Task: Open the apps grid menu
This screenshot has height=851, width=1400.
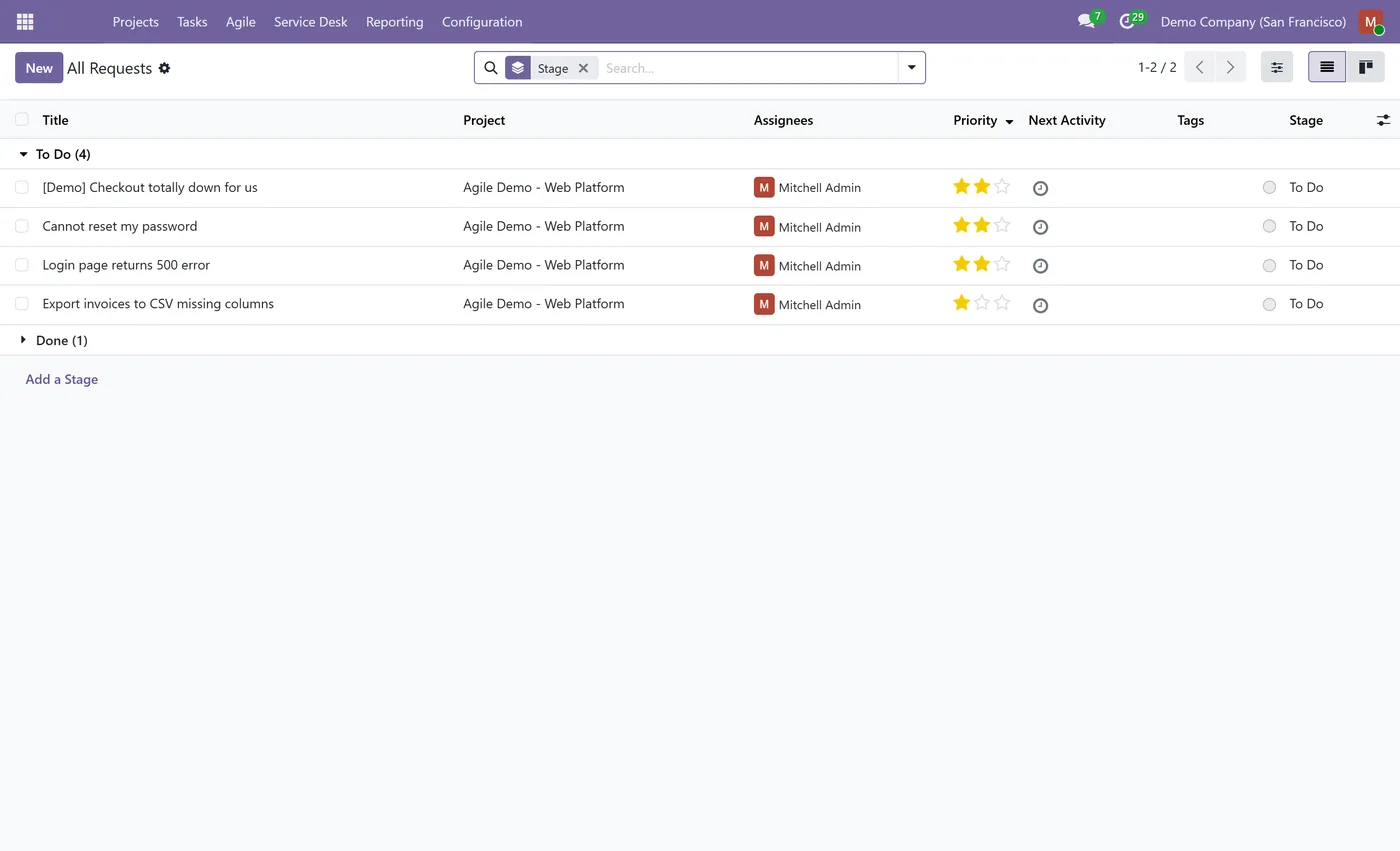Action: [25, 21]
